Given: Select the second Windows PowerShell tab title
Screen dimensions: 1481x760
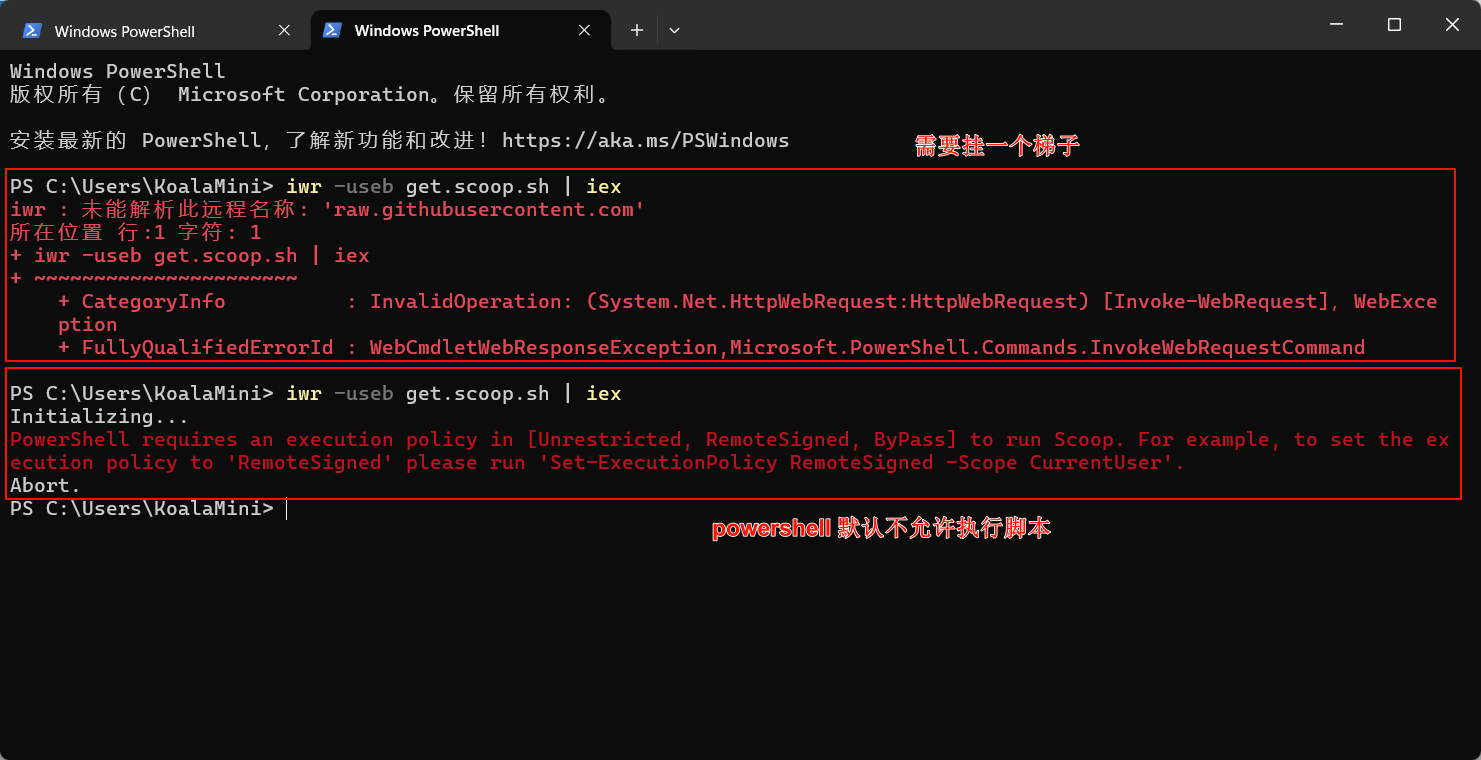Looking at the screenshot, I should pos(427,31).
